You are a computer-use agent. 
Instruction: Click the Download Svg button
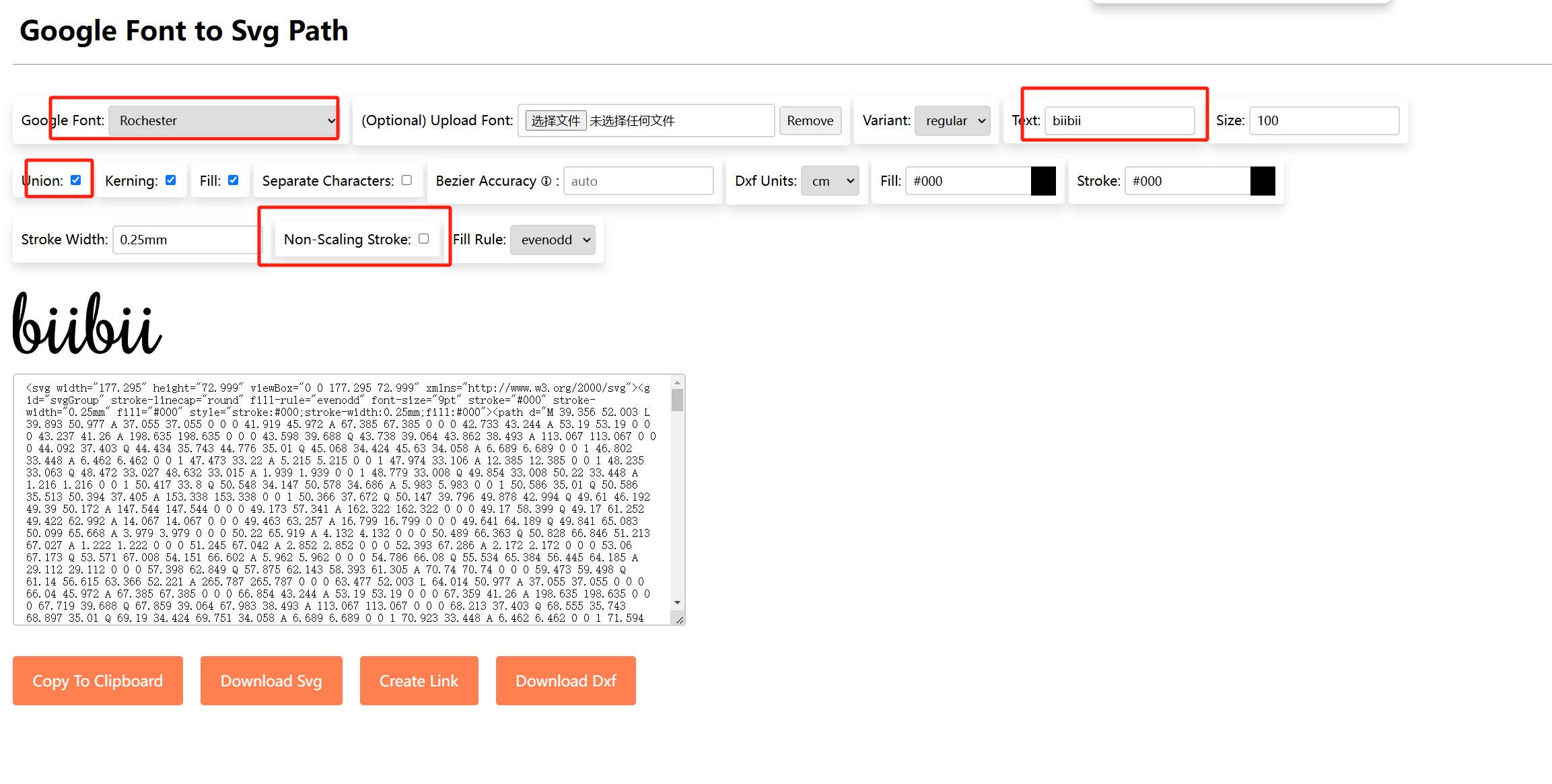click(271, 681)
